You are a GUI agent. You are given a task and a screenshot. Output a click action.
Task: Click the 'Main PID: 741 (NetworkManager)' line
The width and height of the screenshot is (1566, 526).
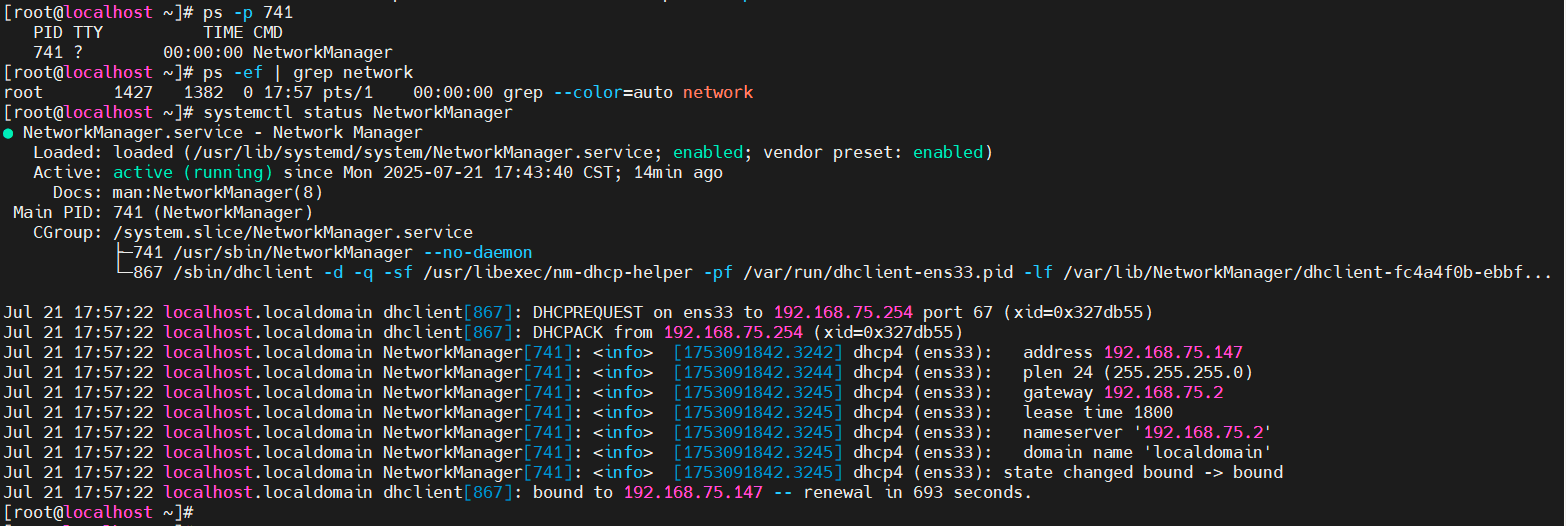point(163,213)
